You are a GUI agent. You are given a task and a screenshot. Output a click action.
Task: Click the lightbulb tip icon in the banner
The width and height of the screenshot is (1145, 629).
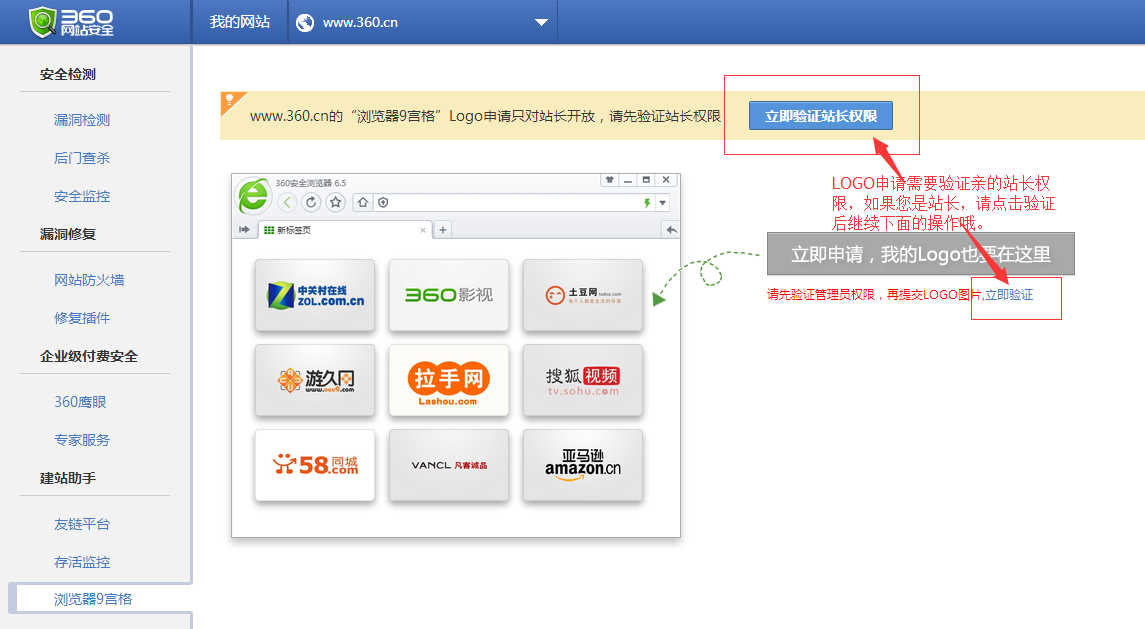(x=229, y=100)
